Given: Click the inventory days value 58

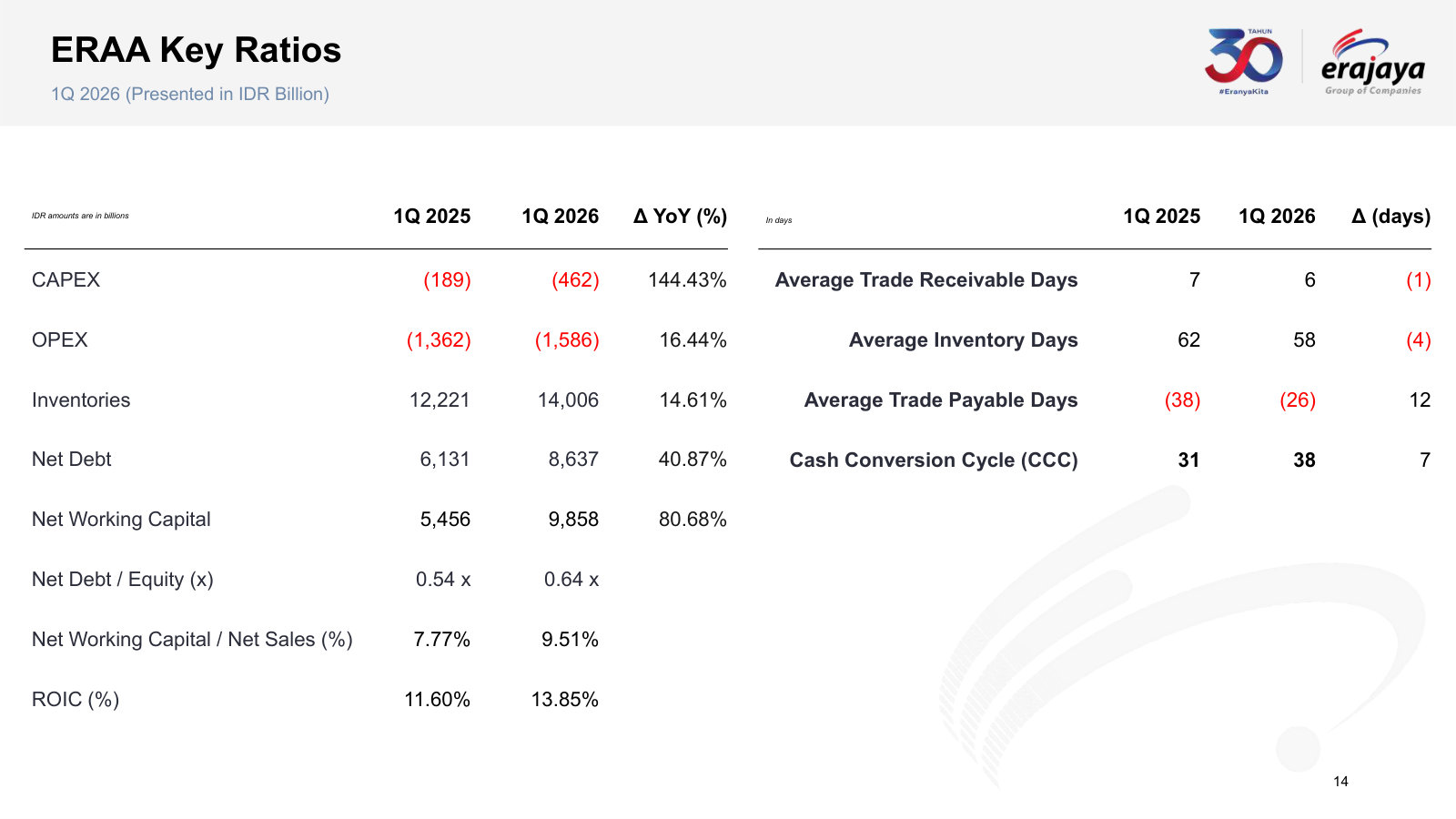Looking at the screenshot, I should coord(1304,340).
